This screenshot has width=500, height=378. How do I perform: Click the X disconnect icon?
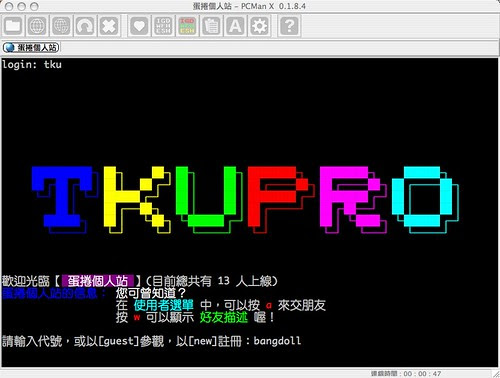coord(109,26)
